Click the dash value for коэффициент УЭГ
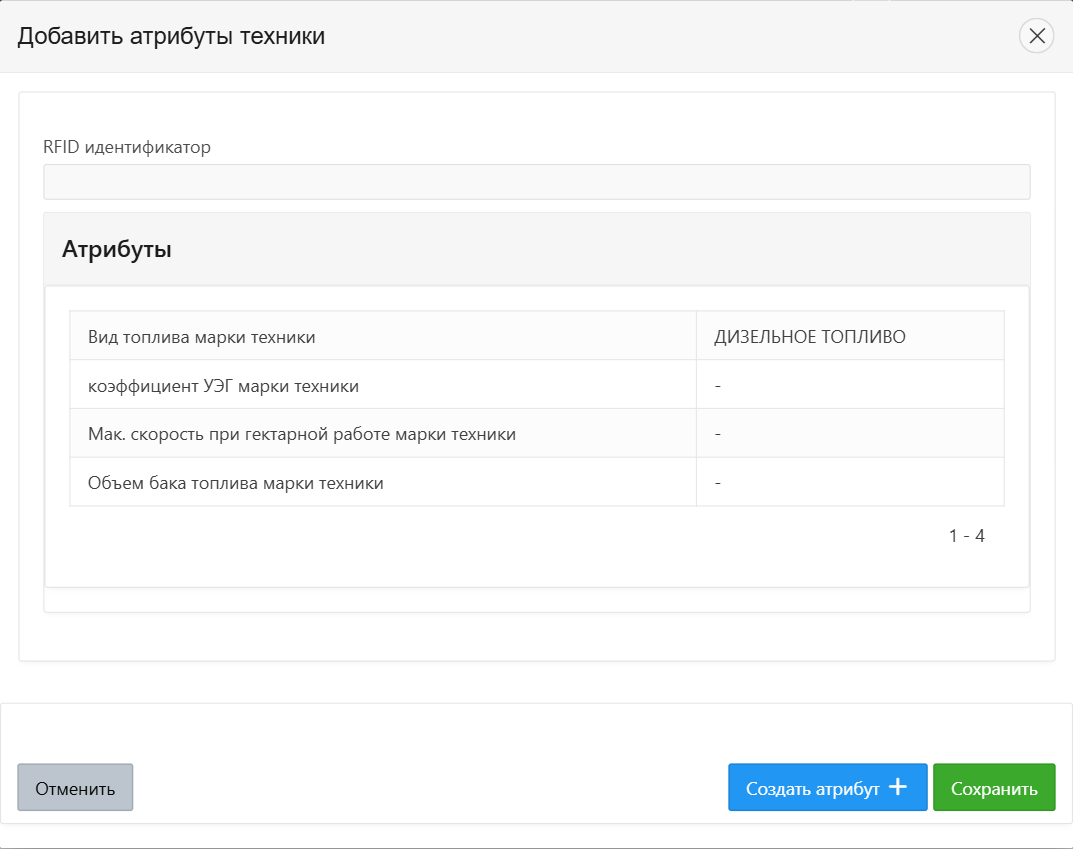The height and width of the screenshot is (849, 1073). tap(718, 386)
